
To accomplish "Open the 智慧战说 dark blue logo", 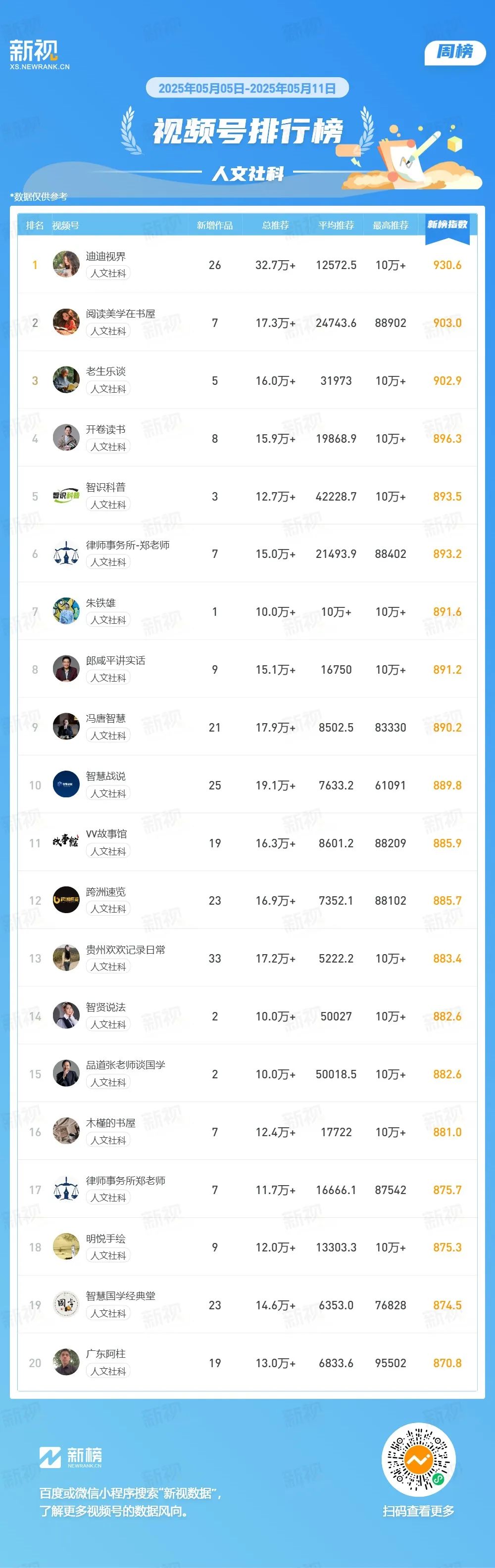I will click(x=66, y=784).
